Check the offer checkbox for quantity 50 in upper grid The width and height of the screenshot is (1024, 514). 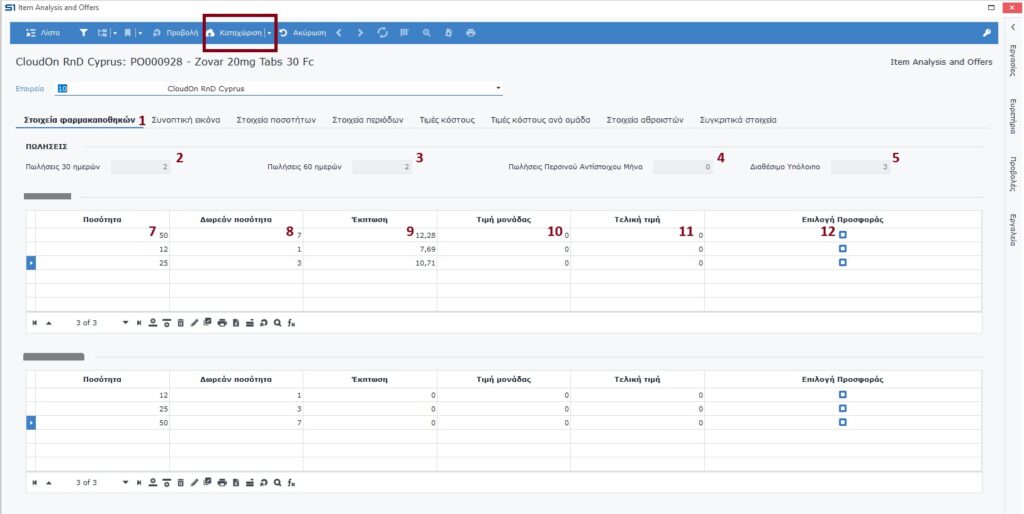[x=843, y=235]
